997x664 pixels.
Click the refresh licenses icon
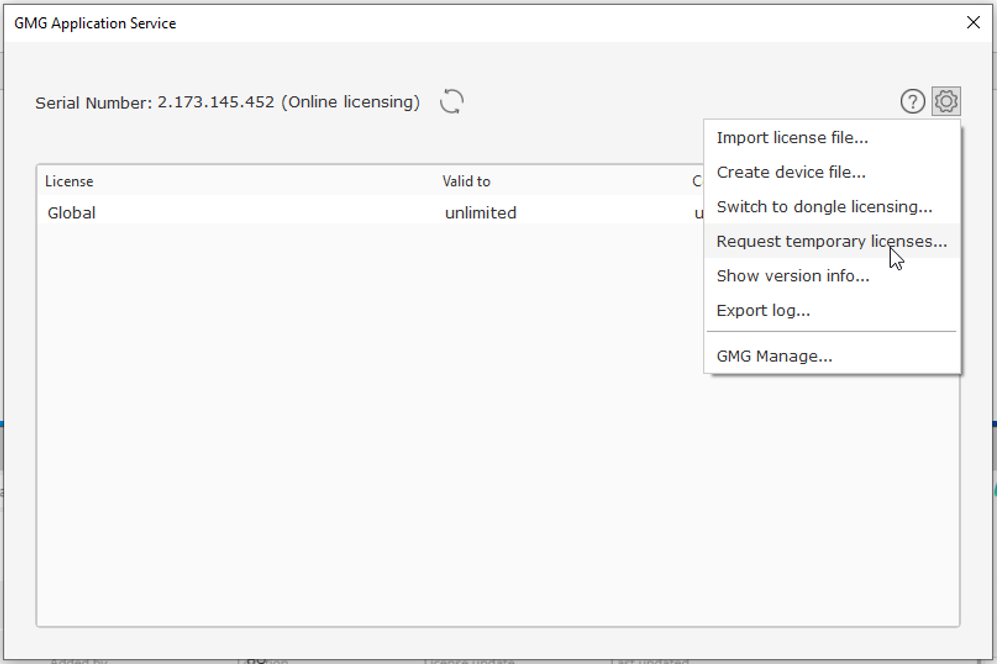pos(451,102)
